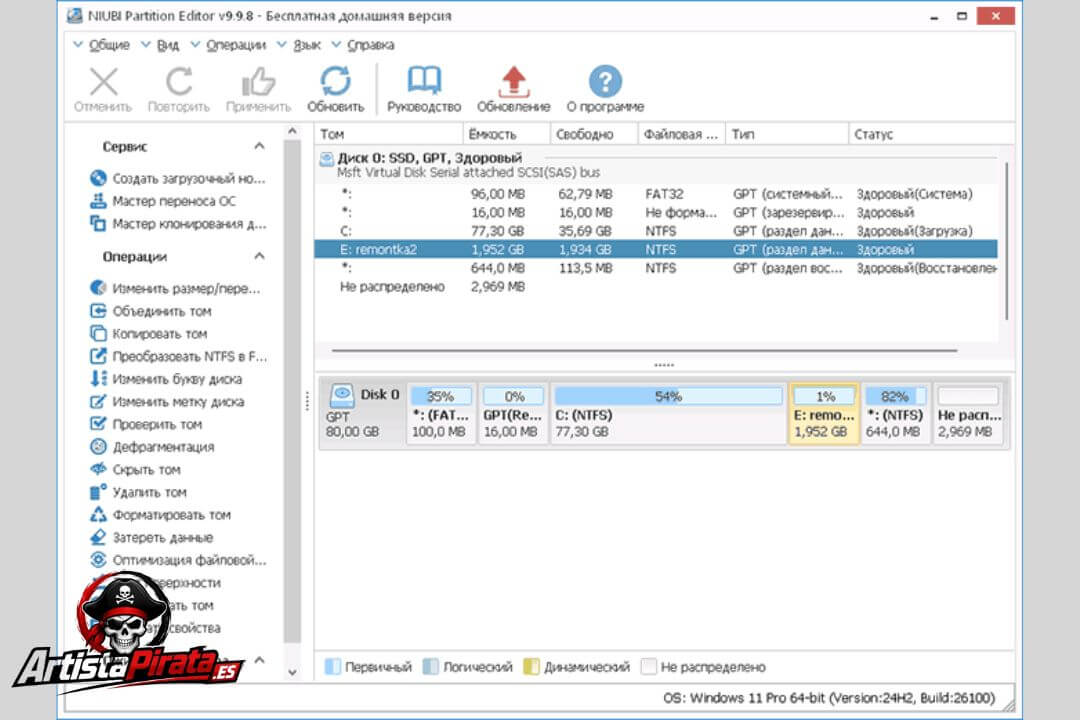Screen dimensions: 1080x720
Task: Click the Обновление upload arrow icon
Action: [514, 82]
